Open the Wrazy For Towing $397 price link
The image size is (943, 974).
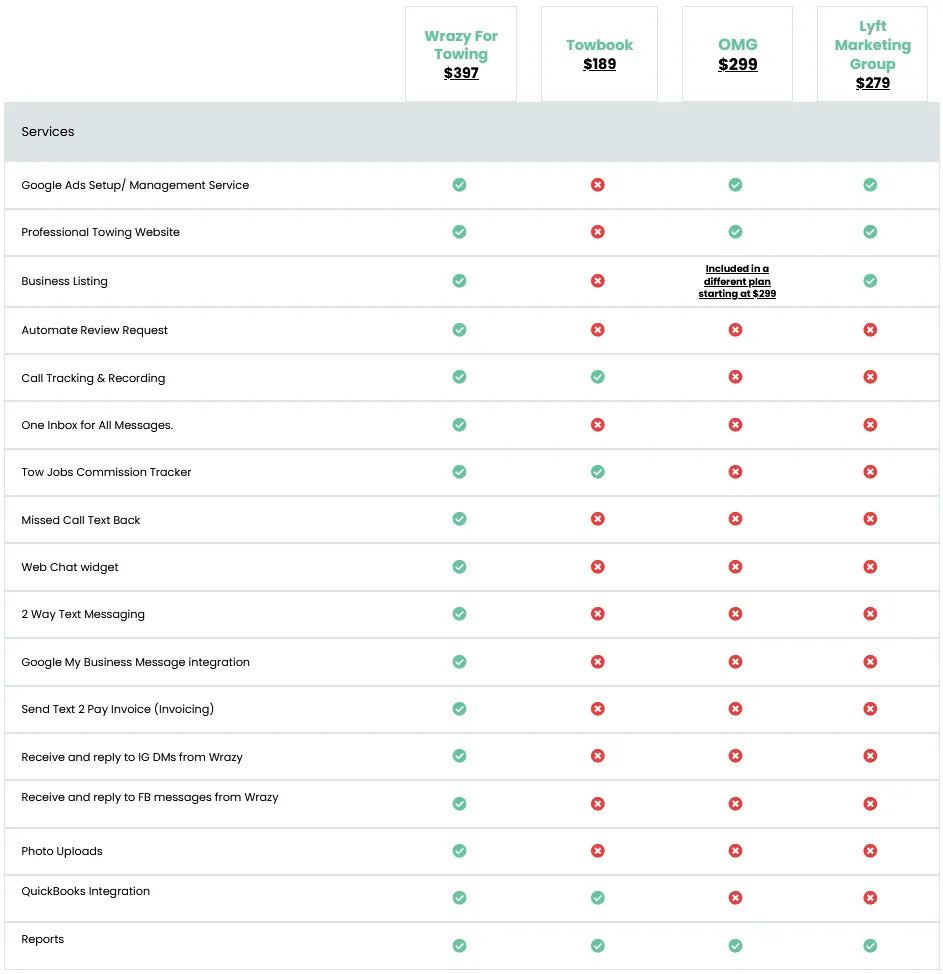point(461,73)
